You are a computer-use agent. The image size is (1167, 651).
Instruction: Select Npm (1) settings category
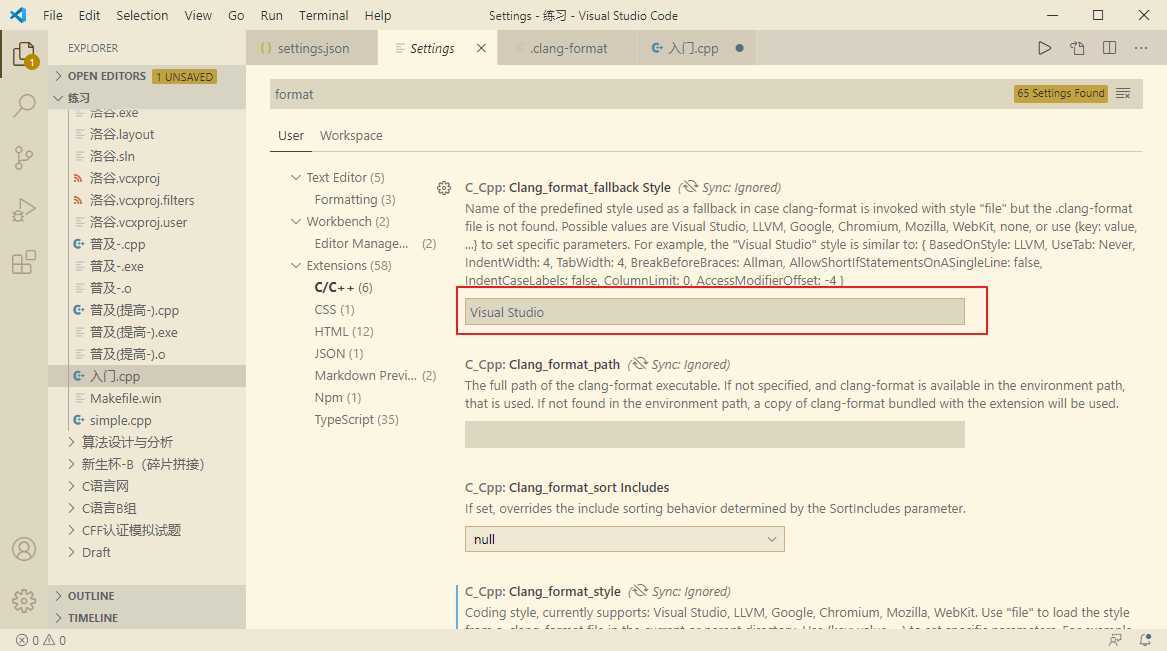[x=338, y=398]
